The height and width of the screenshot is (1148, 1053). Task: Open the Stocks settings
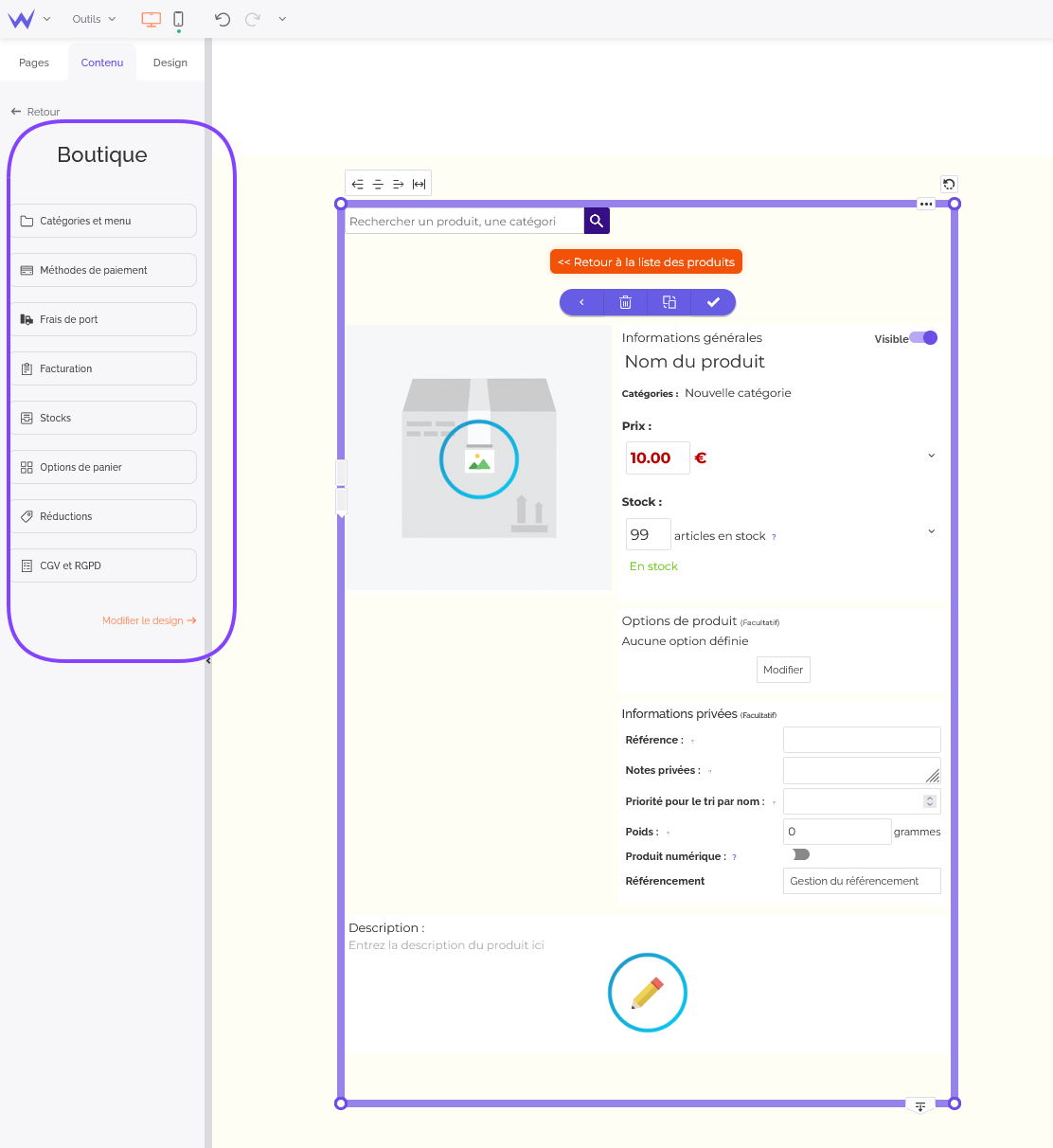(x=104, y=418)
